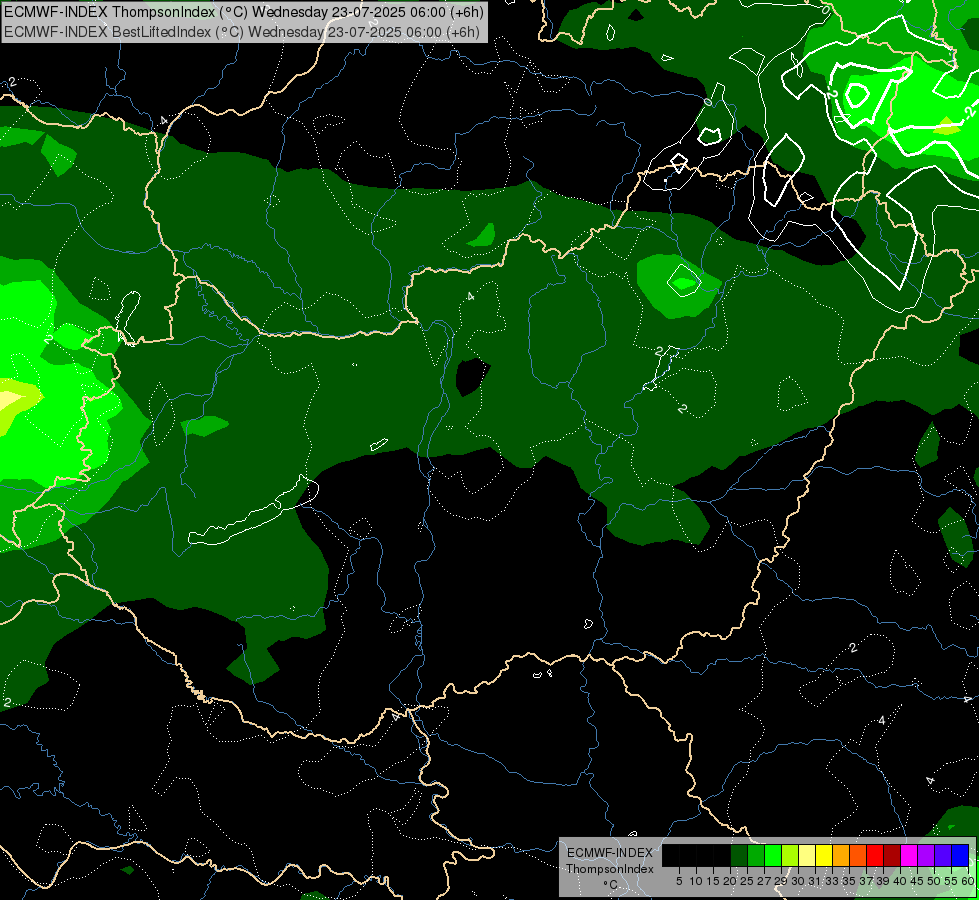The width and height of the screenshot is (979, 900).
Task: Click the legend scale value 33
Action: click(x=832, y=881)
